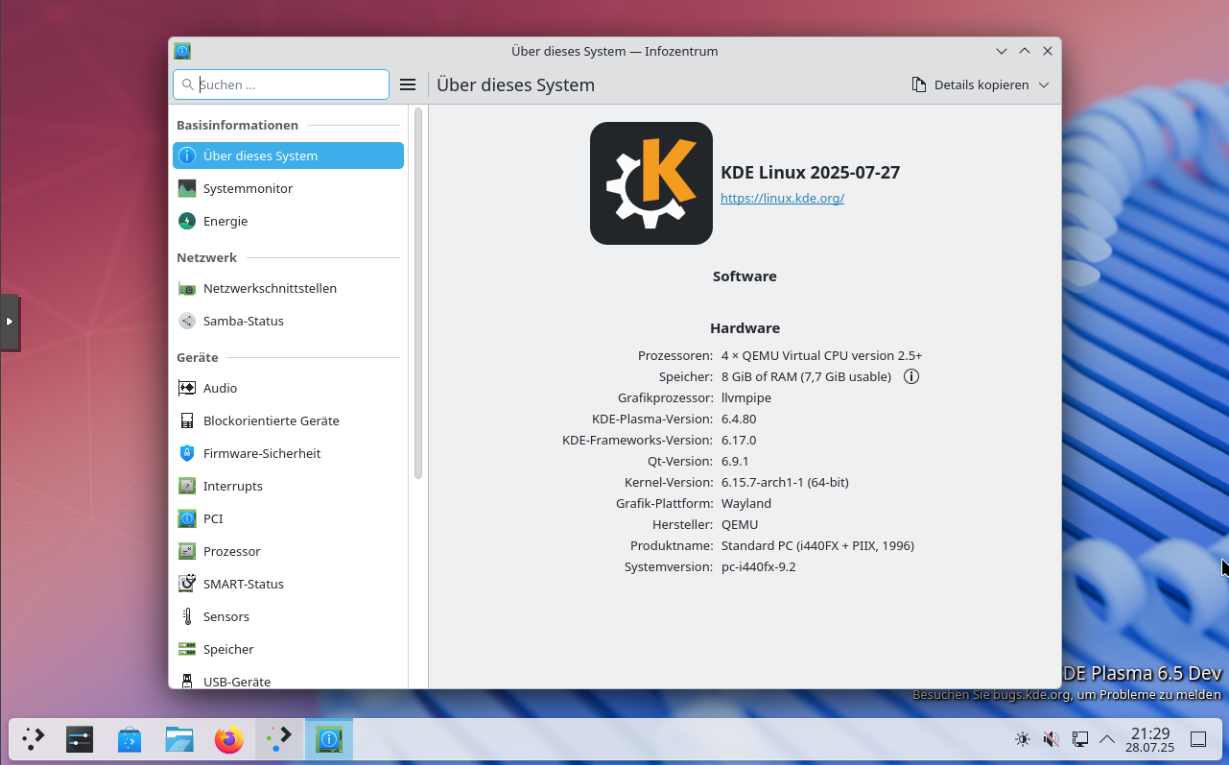Open the Systemmonitor page in the sidebar
Image resolution: width=1229 pixels, height=765 pixels.
[x=288, y=188]
